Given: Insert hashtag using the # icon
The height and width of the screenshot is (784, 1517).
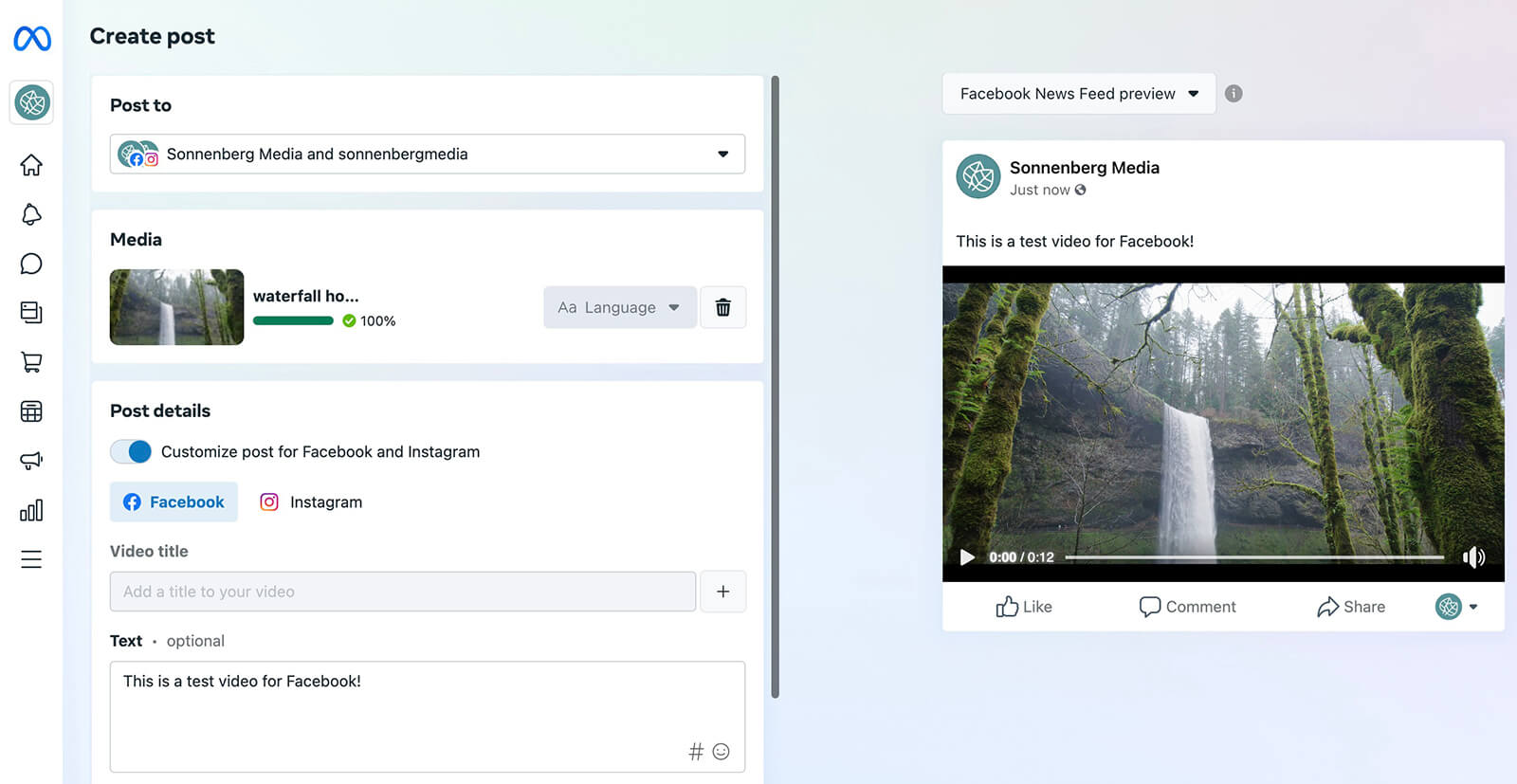Looking at the screenshot, I should pyautogui.click(x=696, y=752).
